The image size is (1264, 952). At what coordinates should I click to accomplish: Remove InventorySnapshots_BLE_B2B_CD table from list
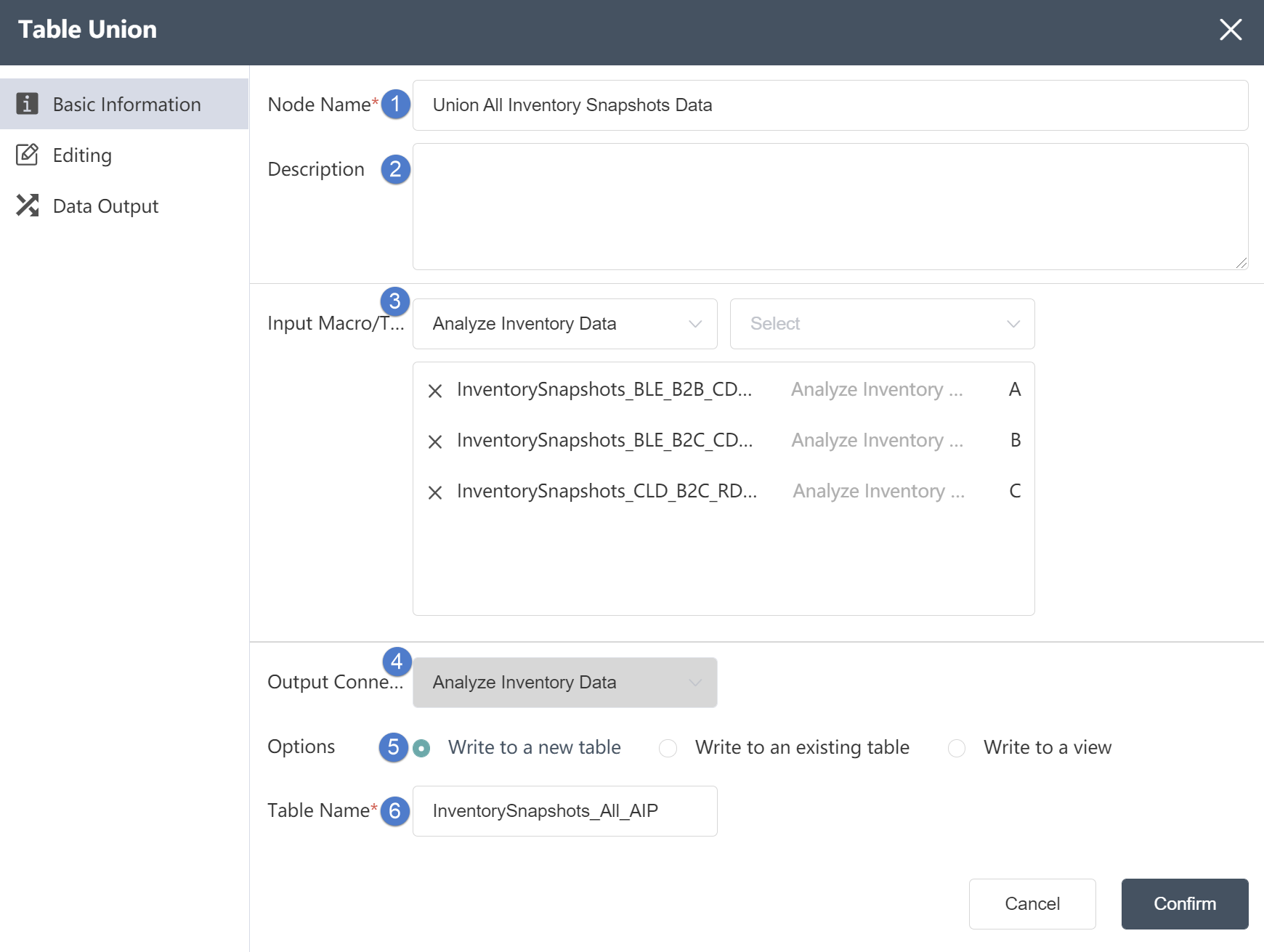coord(435,391)
